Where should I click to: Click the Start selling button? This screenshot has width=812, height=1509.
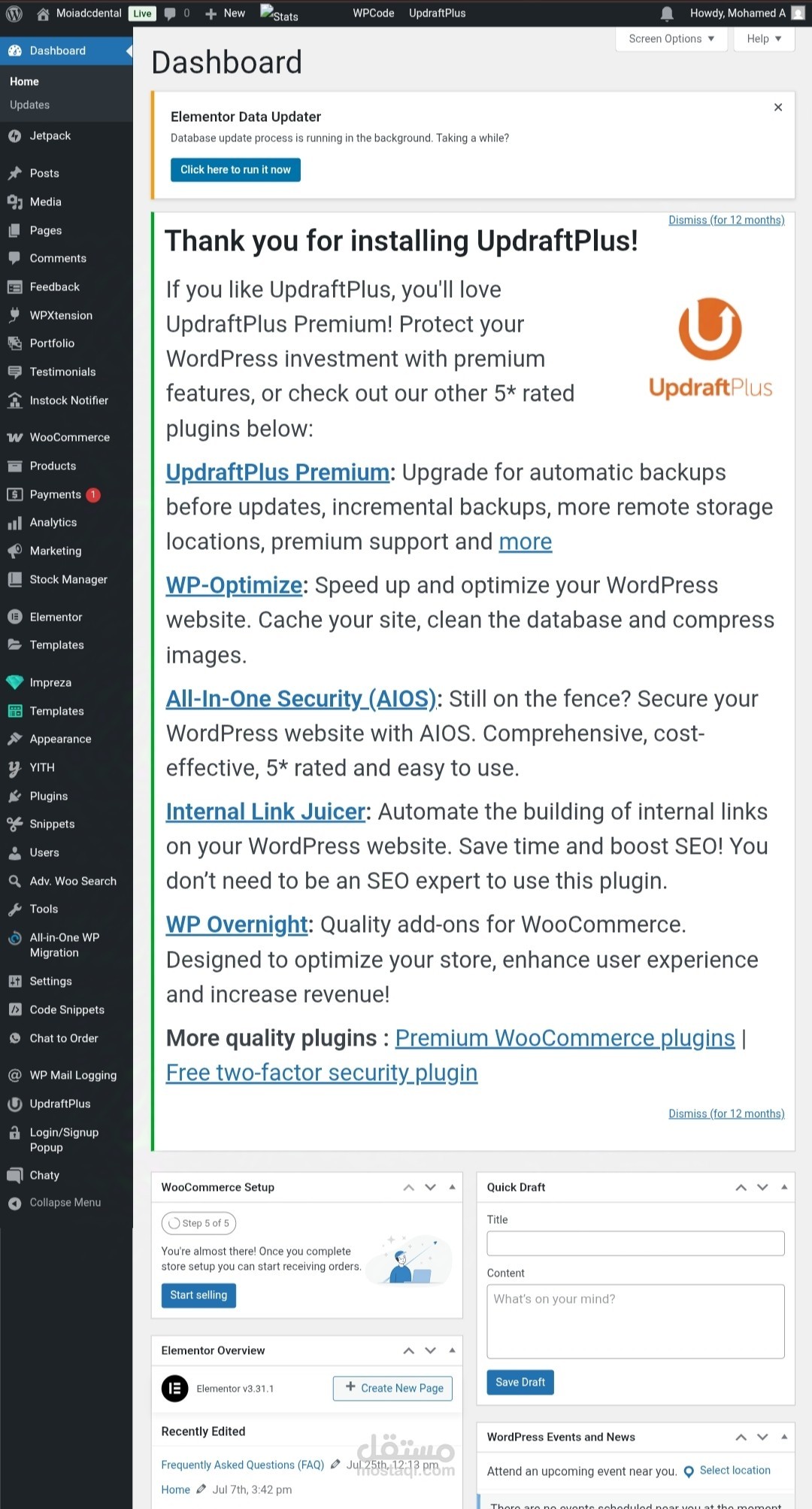tap(198, 1295)
